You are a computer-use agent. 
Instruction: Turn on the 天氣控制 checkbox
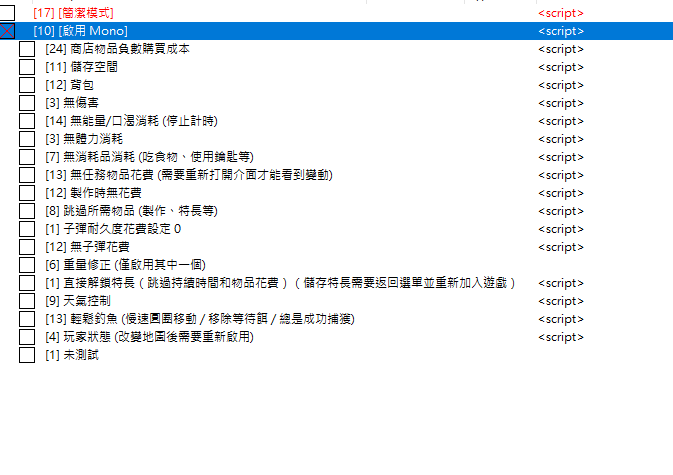click(27, 301)
